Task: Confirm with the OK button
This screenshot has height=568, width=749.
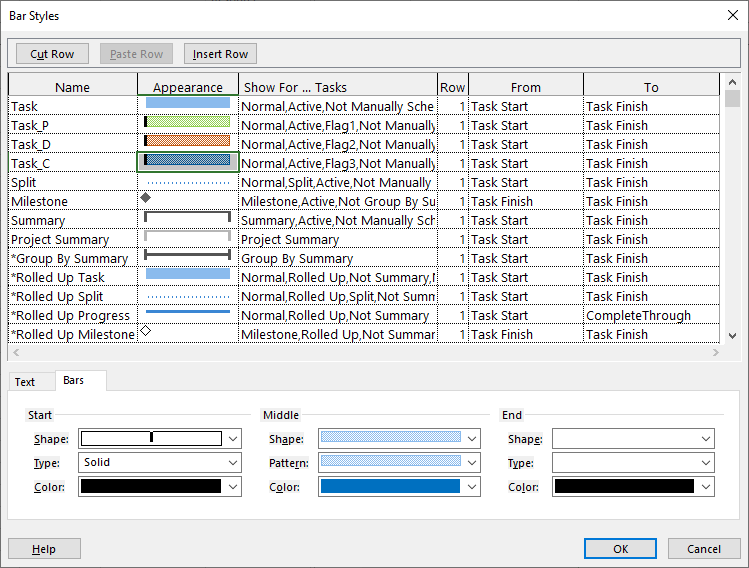Action: pos(620,549)
